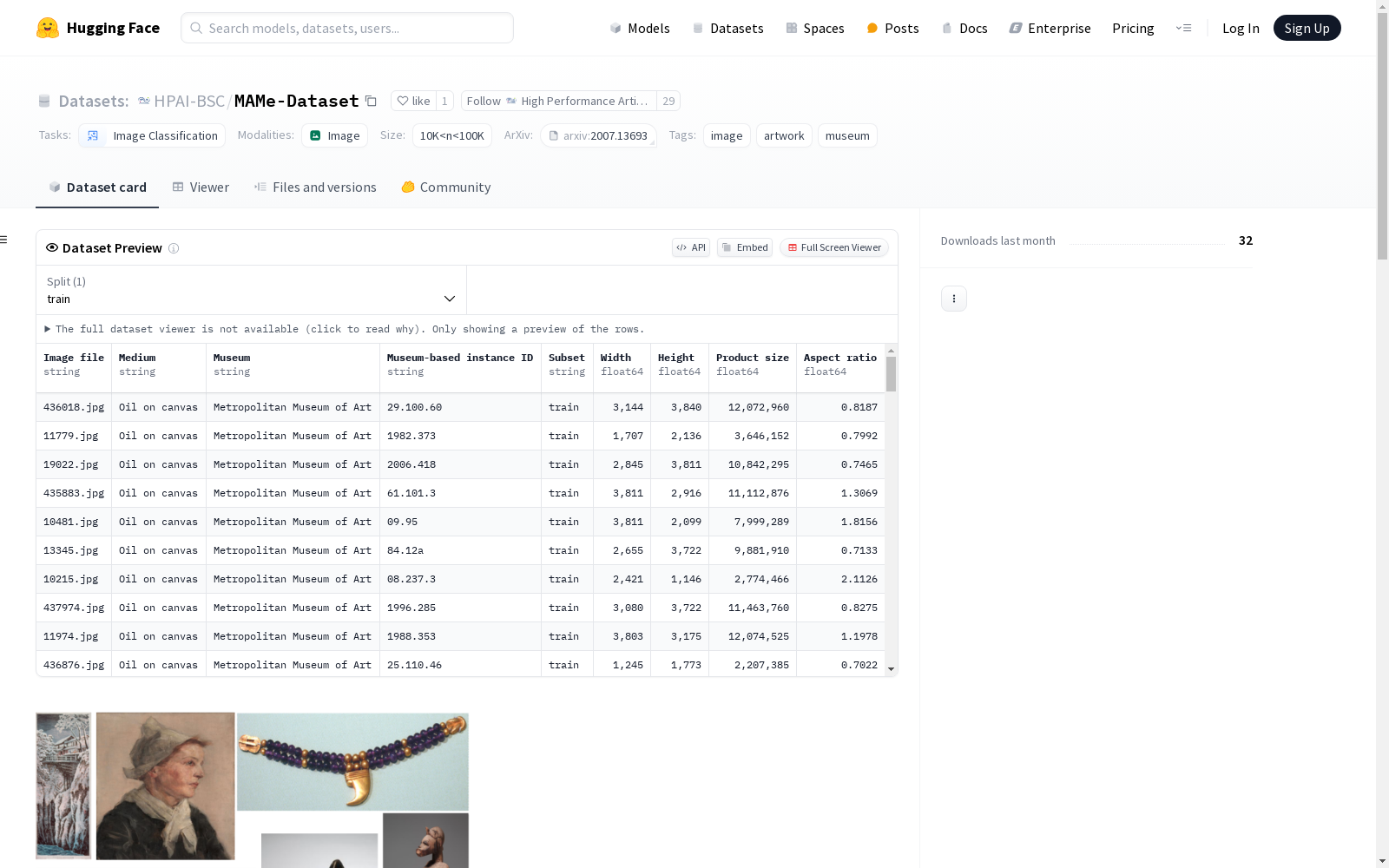The height and width of the screenshot is (868, 1389).
Task: Click the snowy landscape print thumbnail
Action: 63,786
